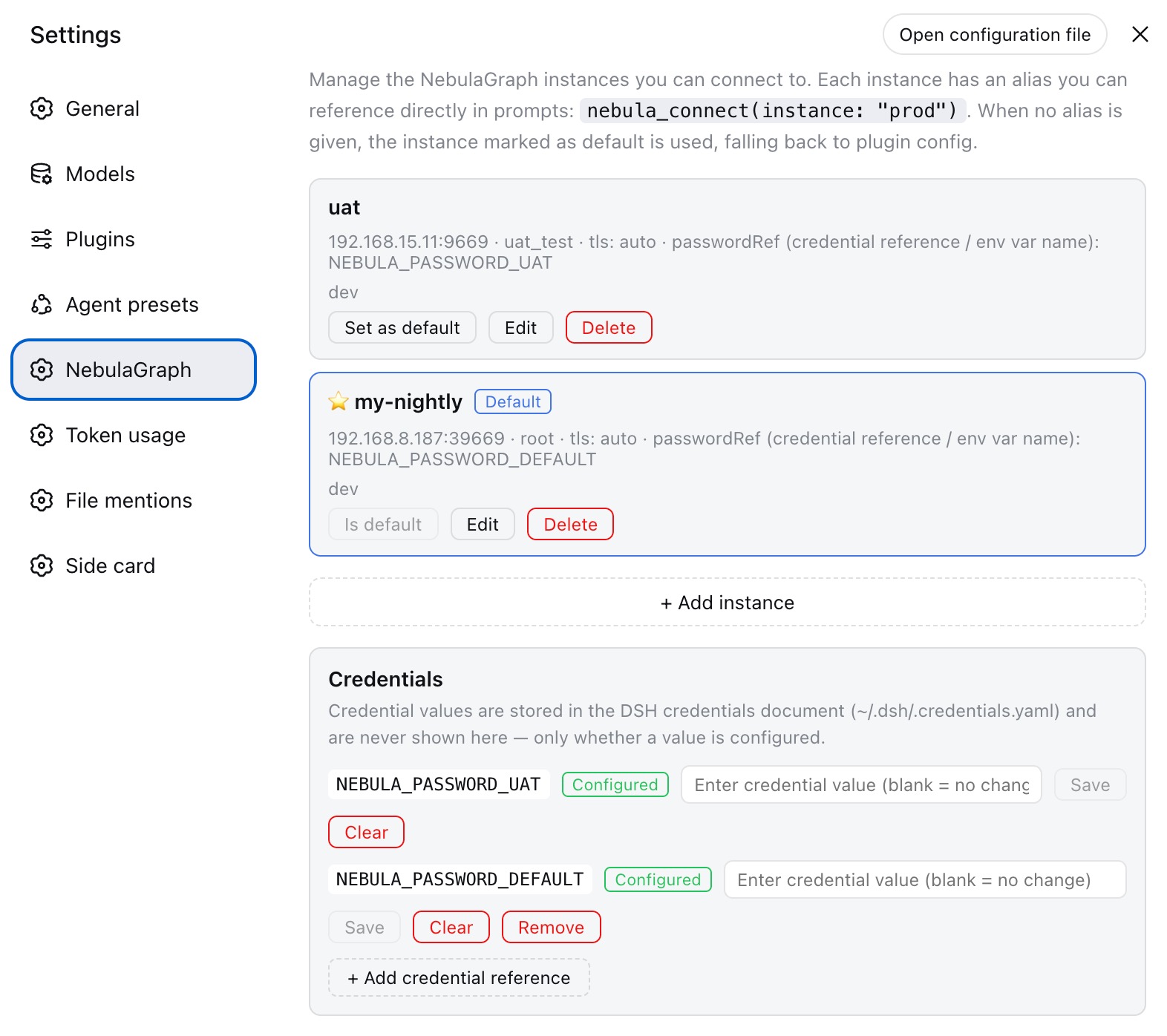Clear the NEBULA_PASSWORD_DEFAULT credential
Screen dimensions: 1167x1036
click(451, 927)
